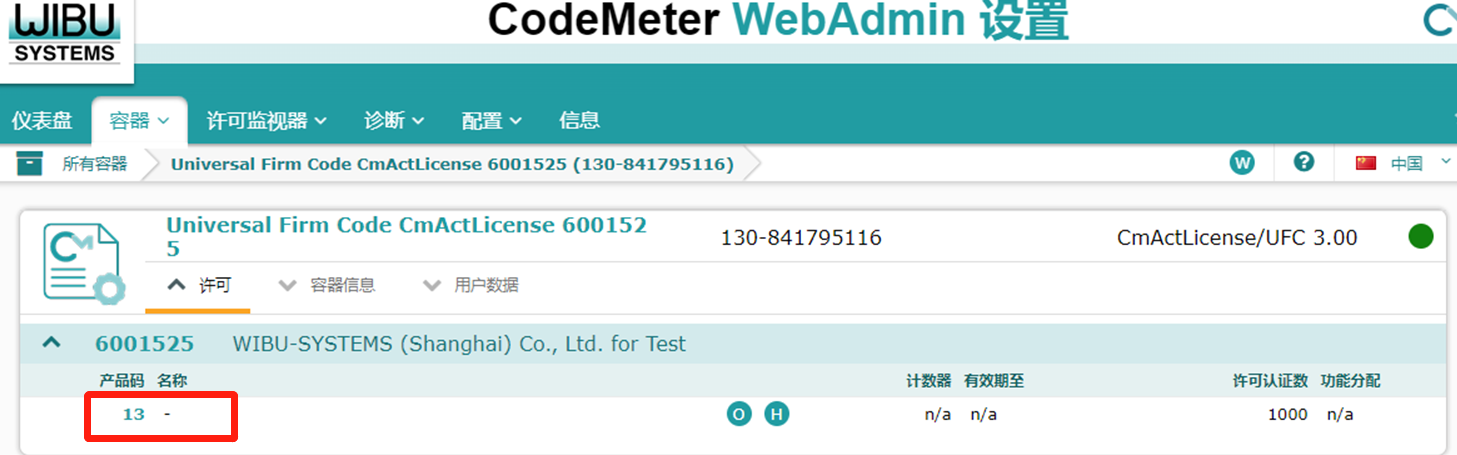Image resolution: width=1457 pixels, height=455 pixels.
Task: Open the 配置 configuration menu
Action: coord(492,121)
